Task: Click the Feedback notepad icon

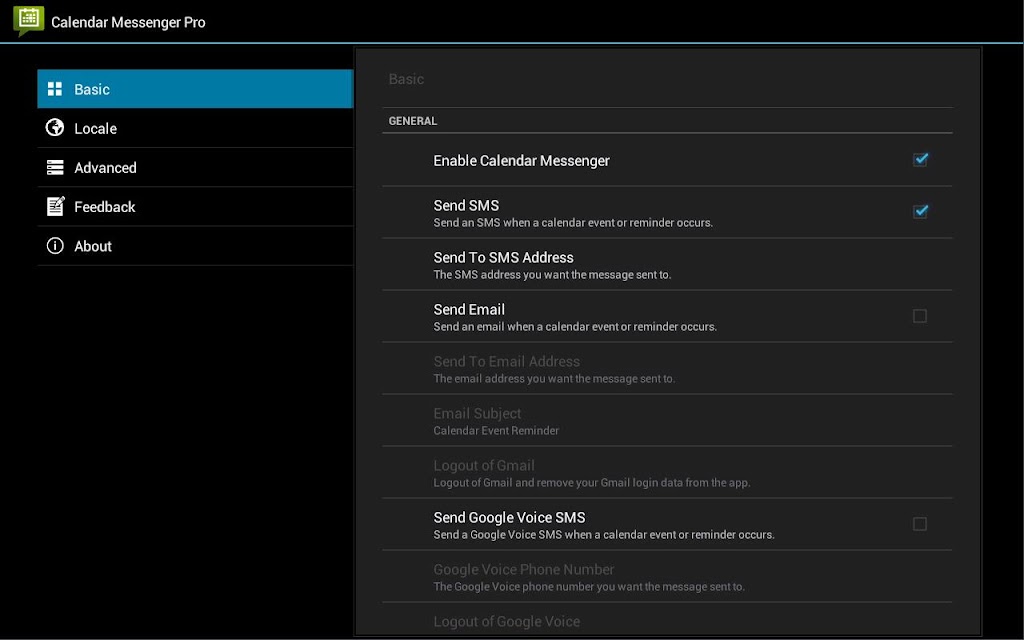Action: coord(56,206)
